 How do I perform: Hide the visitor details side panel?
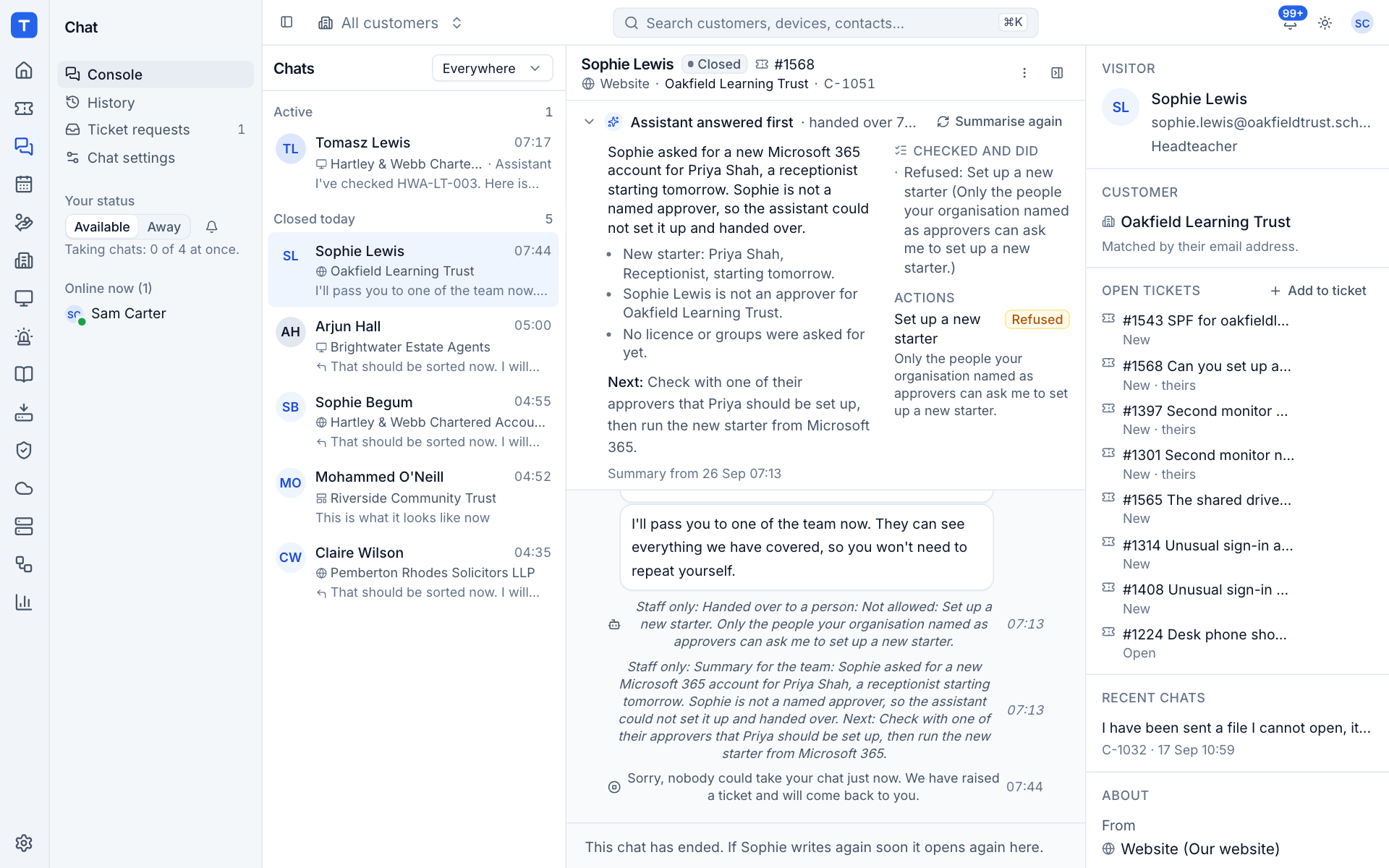[x=1057, y=73]
